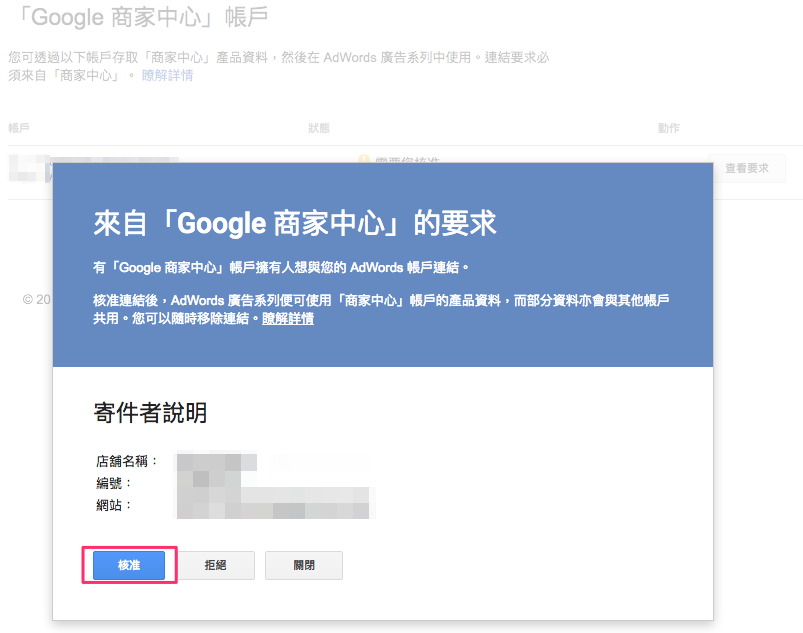Click the 動作 column header
This screenshot has height=633, width=803.
(x=669, y=128)
